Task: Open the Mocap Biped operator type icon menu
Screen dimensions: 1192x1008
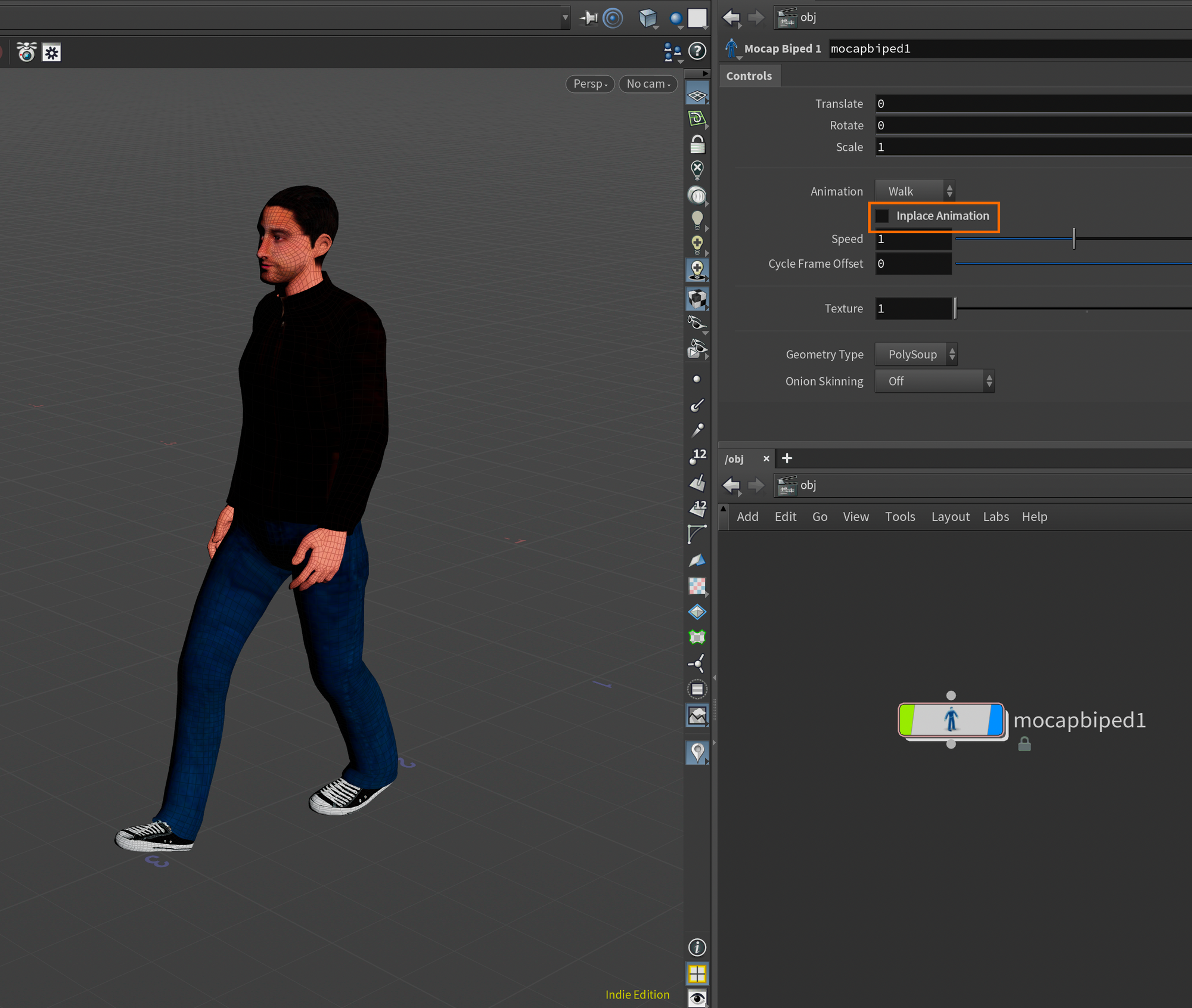Action: (732, 48)
